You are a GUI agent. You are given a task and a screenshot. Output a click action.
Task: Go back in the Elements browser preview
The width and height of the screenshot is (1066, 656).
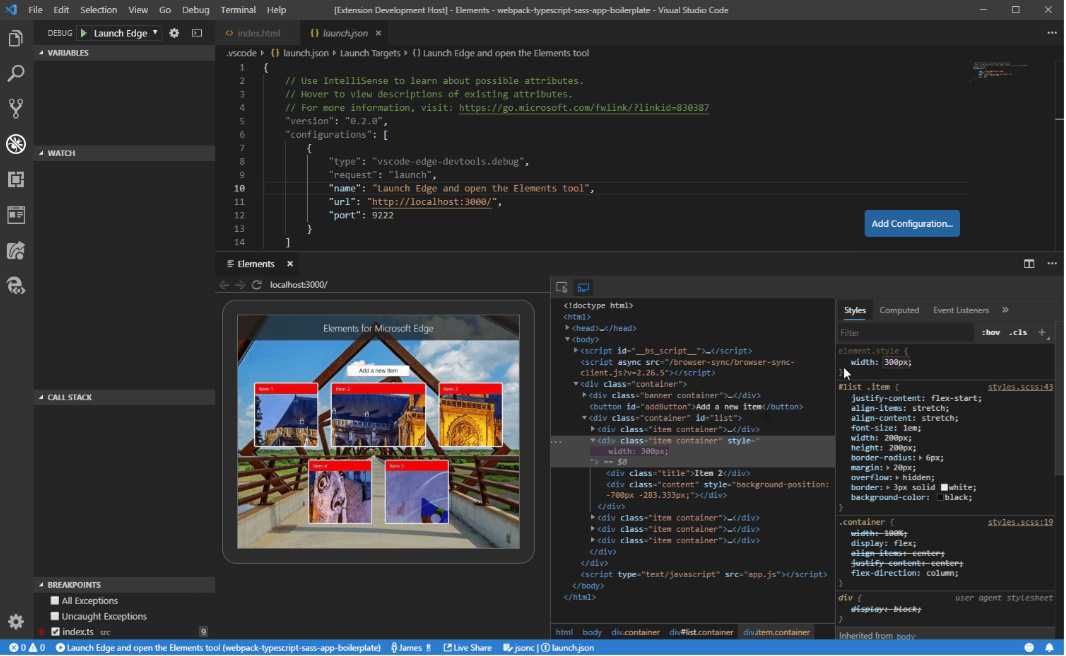[224, 285]
